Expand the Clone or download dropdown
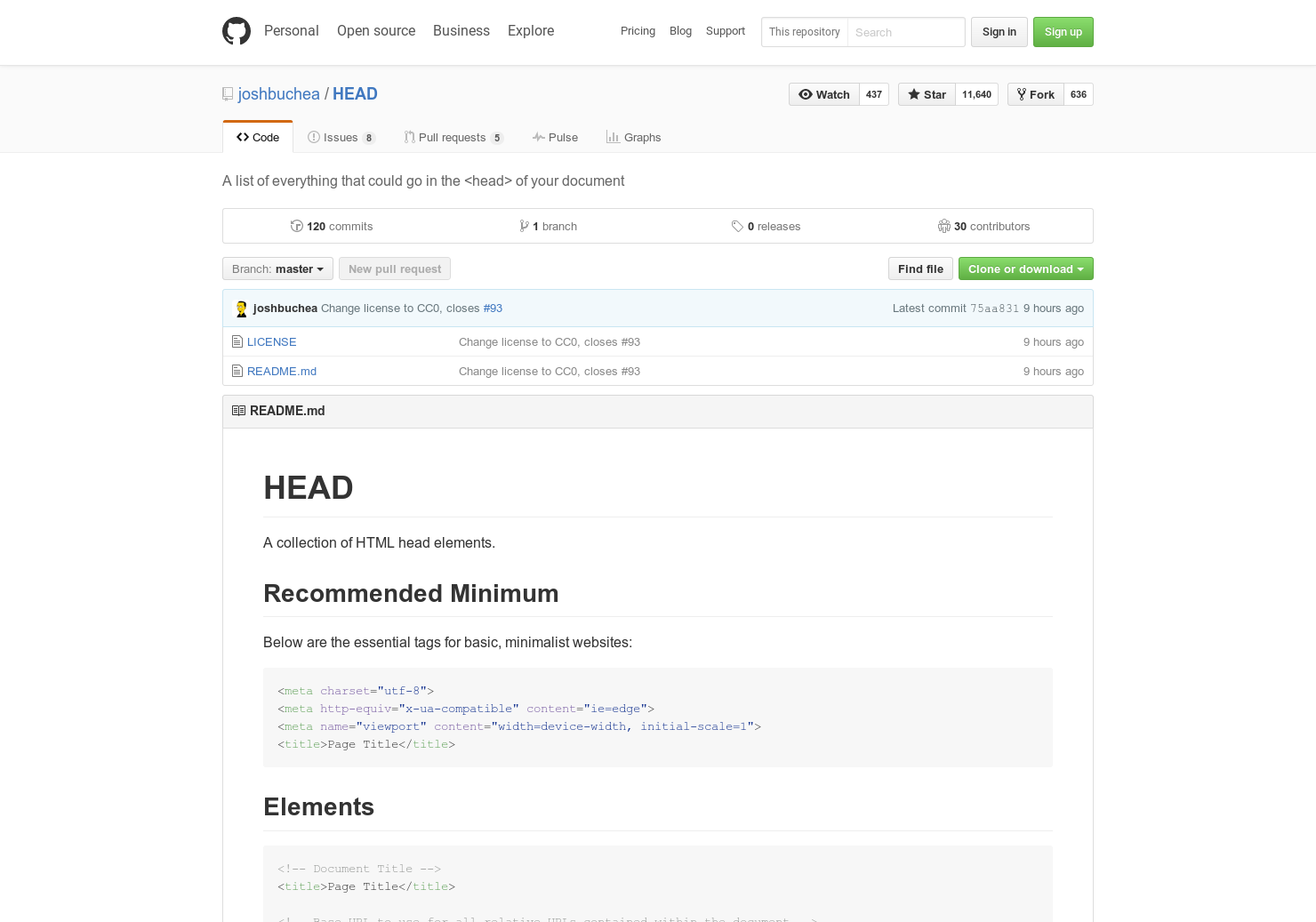Viewport: 1316px width, 922px height. tap(1026, 269)
